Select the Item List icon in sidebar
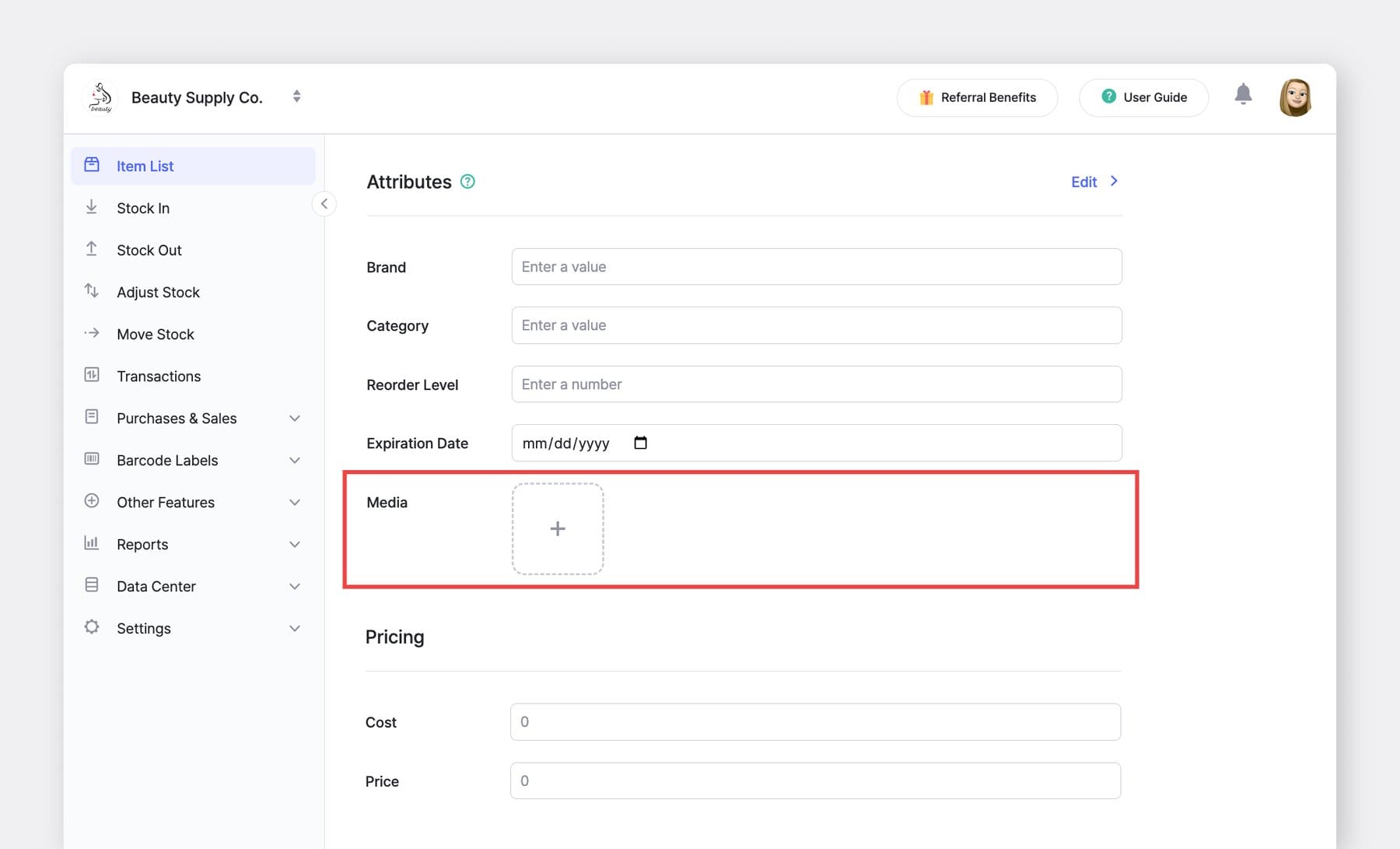1400x849 pixels. coord(92,165)
